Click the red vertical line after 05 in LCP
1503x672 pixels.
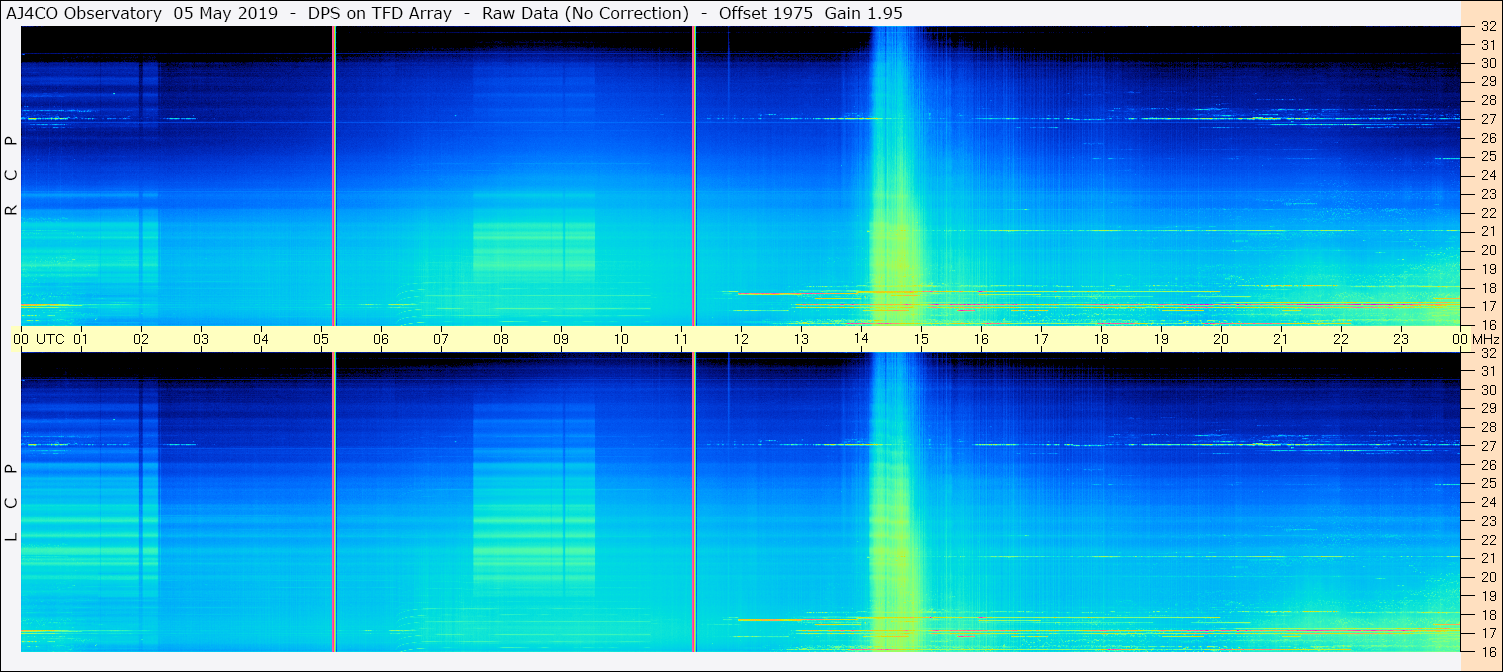(333, 502)
